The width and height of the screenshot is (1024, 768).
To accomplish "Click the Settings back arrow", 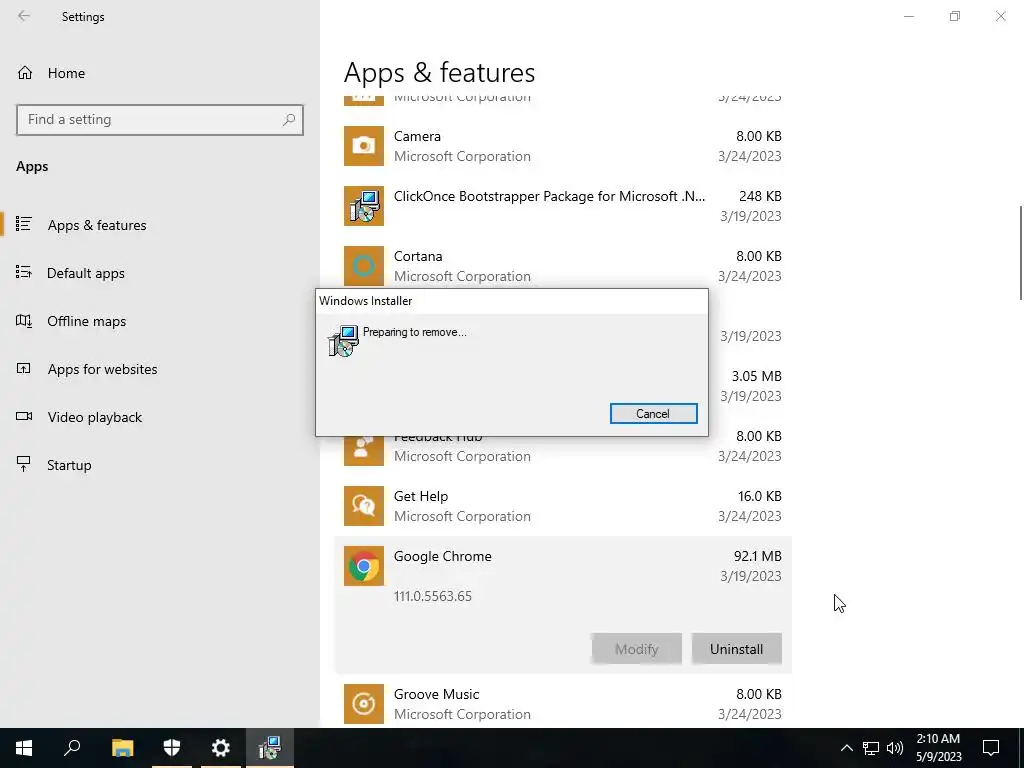I will (x=24, y=16).
